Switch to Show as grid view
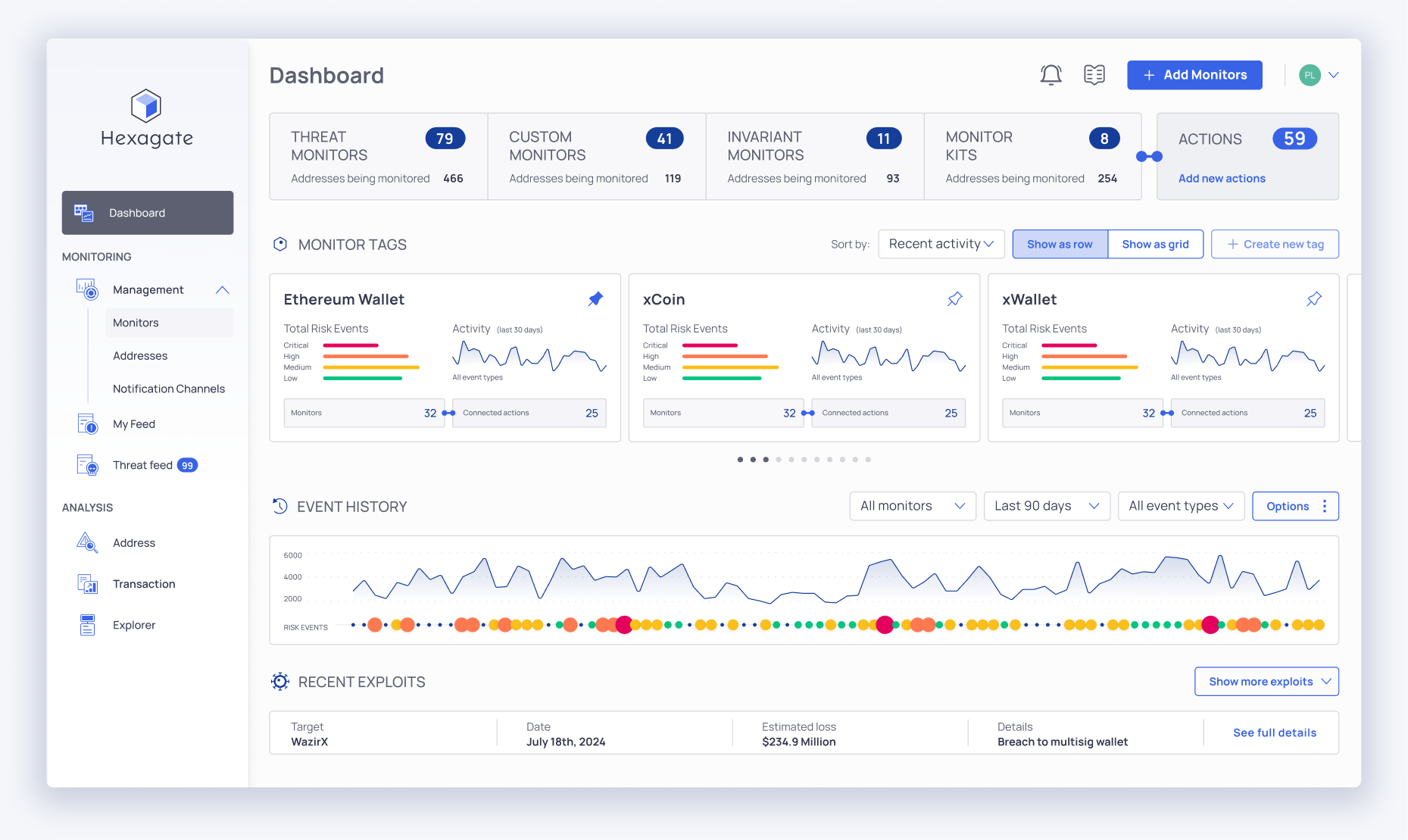 pos(1155,244)
